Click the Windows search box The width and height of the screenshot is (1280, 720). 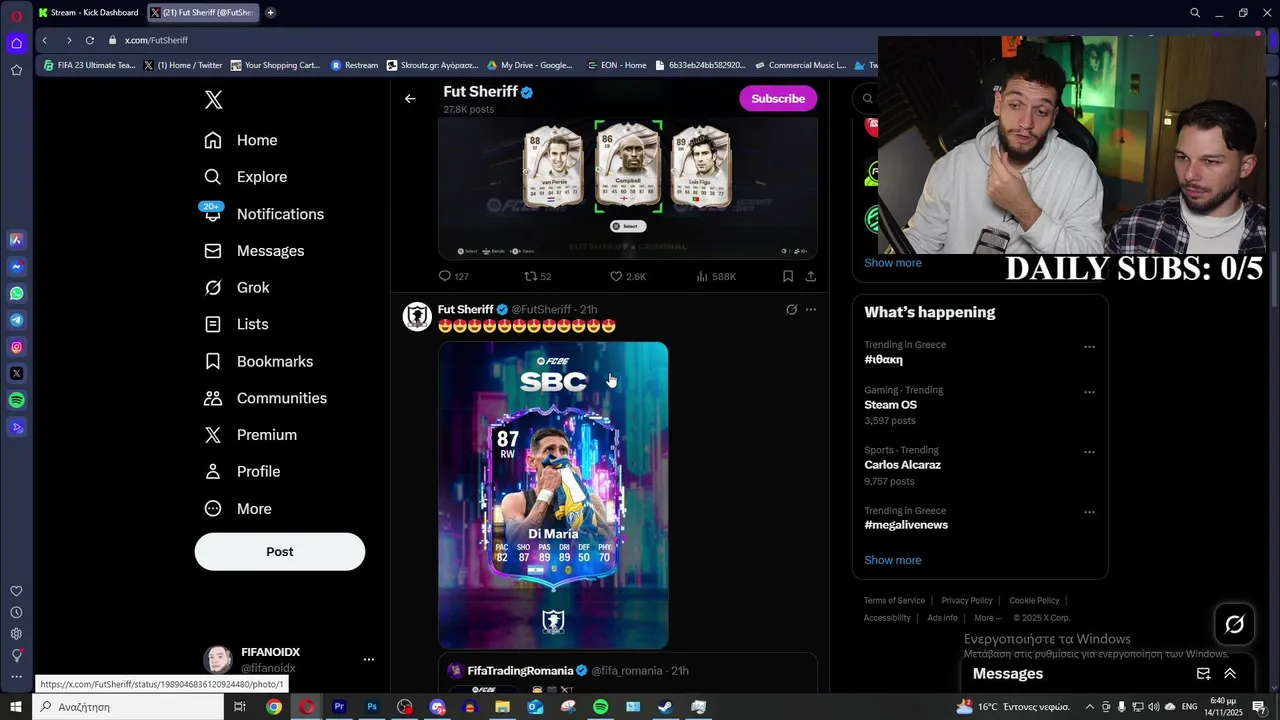128,707
